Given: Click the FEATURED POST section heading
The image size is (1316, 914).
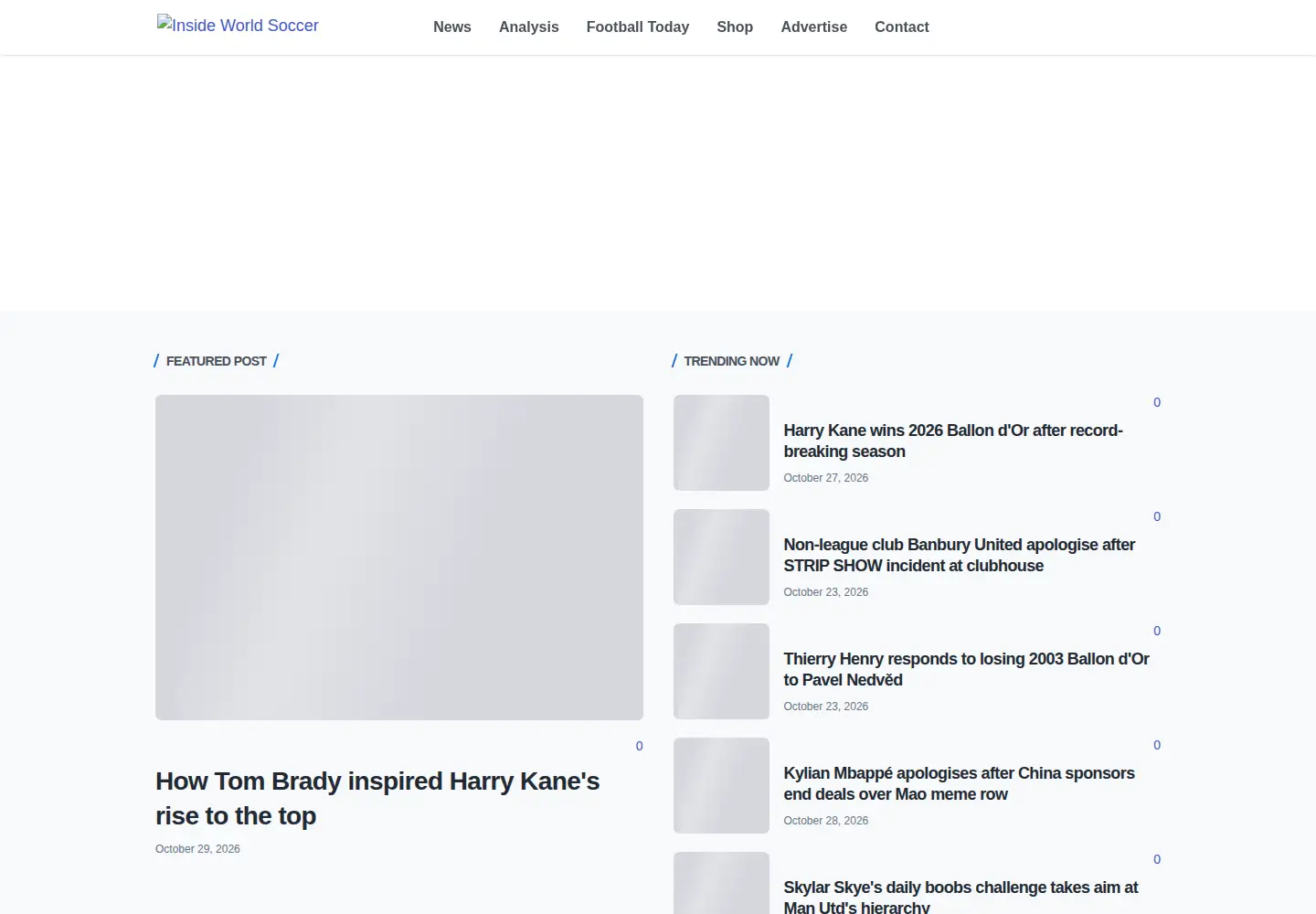Looking at the screenshot, I should click(x=217, y=361).
